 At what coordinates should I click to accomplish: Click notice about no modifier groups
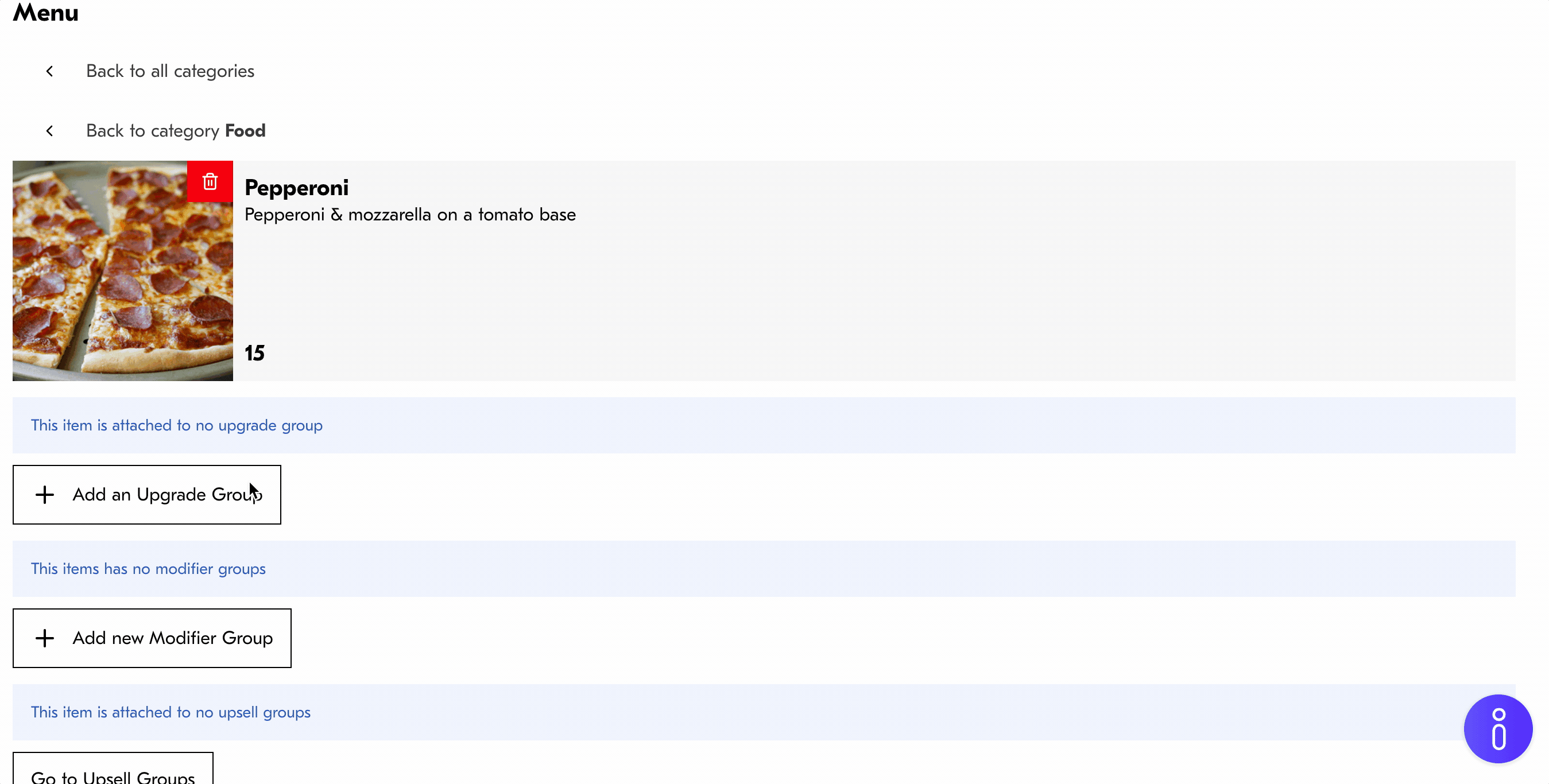(x=764, y=569)
